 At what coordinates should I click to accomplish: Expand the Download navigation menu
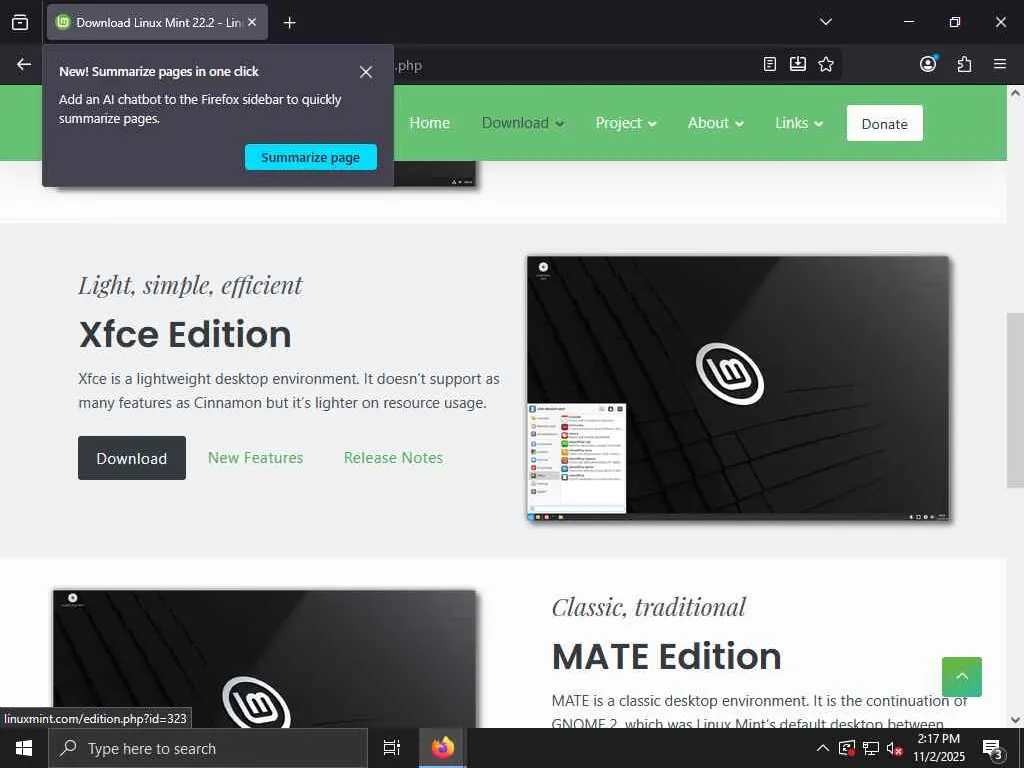522,123
